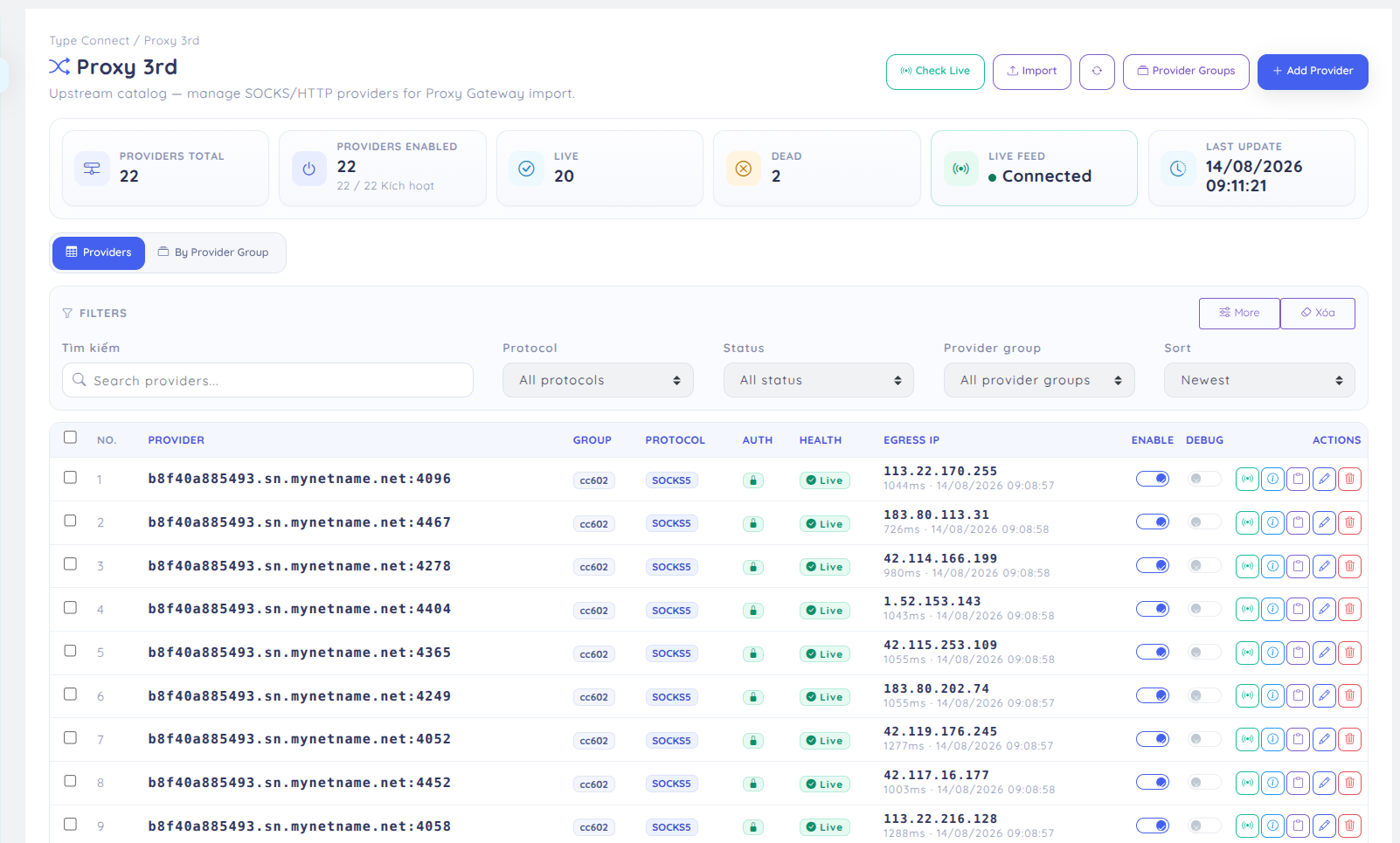Delete provider port 4404 with trash icon

[x=1349, y=609]
